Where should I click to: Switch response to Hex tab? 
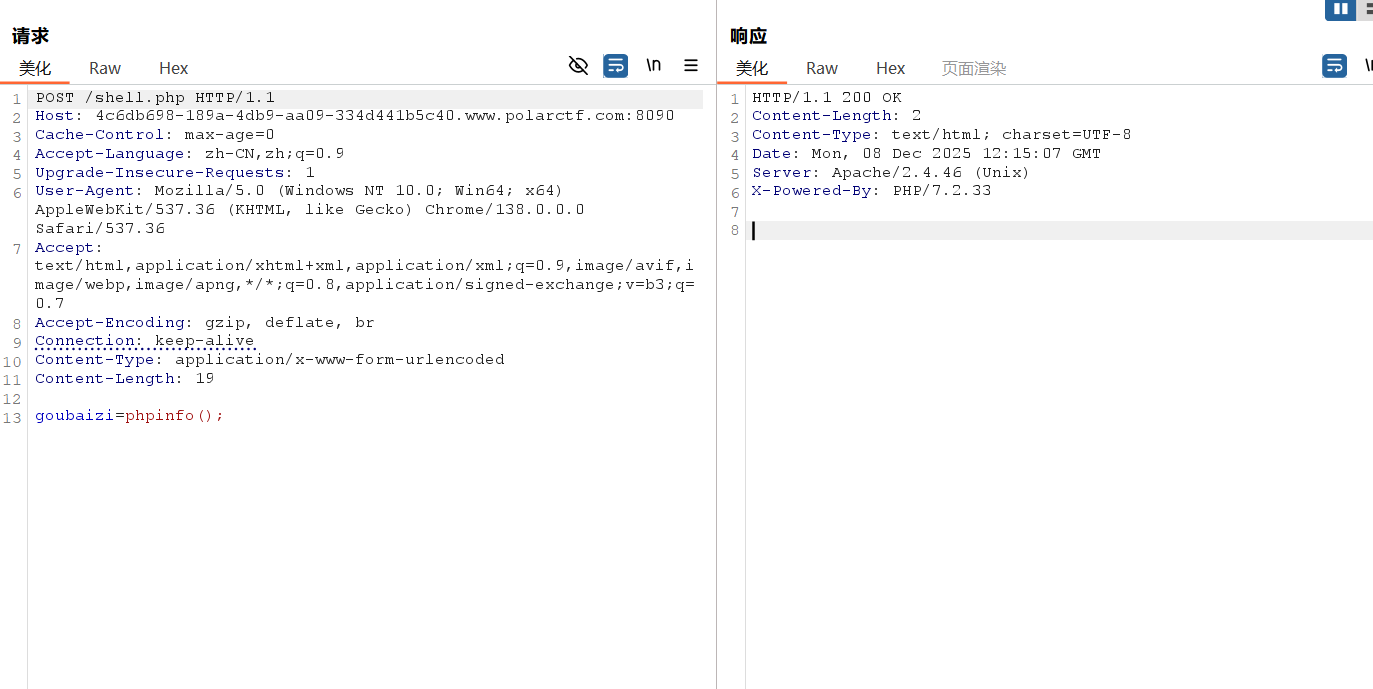tap(891, 68)
